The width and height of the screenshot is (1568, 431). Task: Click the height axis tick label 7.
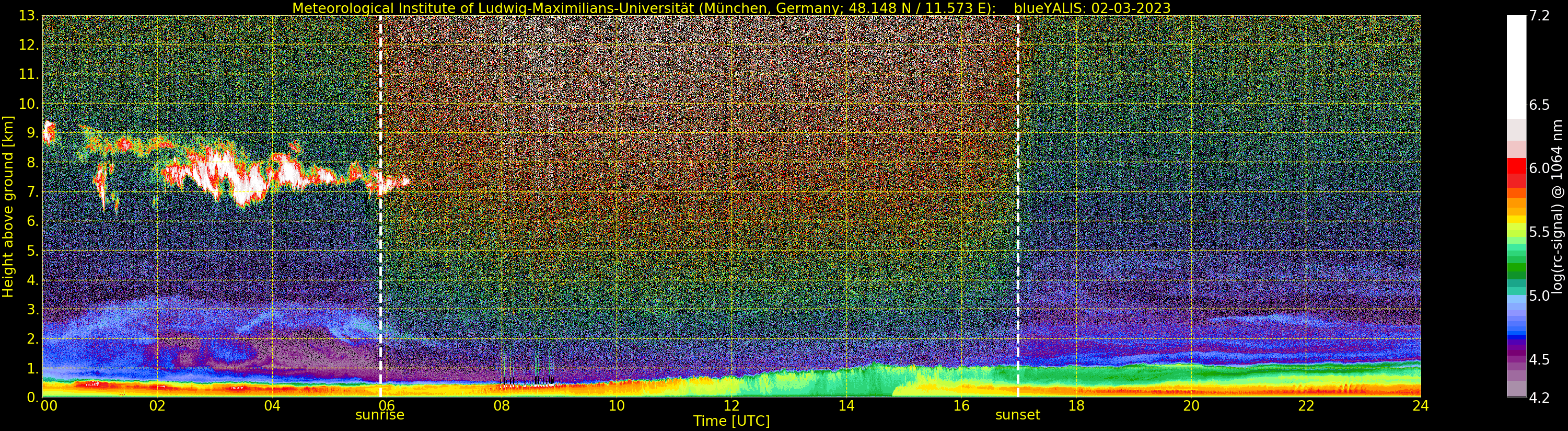coord(33,192)
